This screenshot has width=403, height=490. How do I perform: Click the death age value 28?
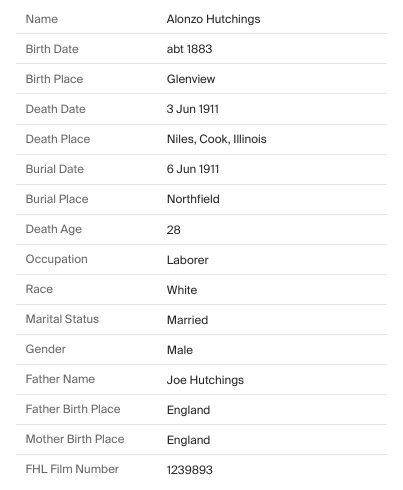[173, 230]
